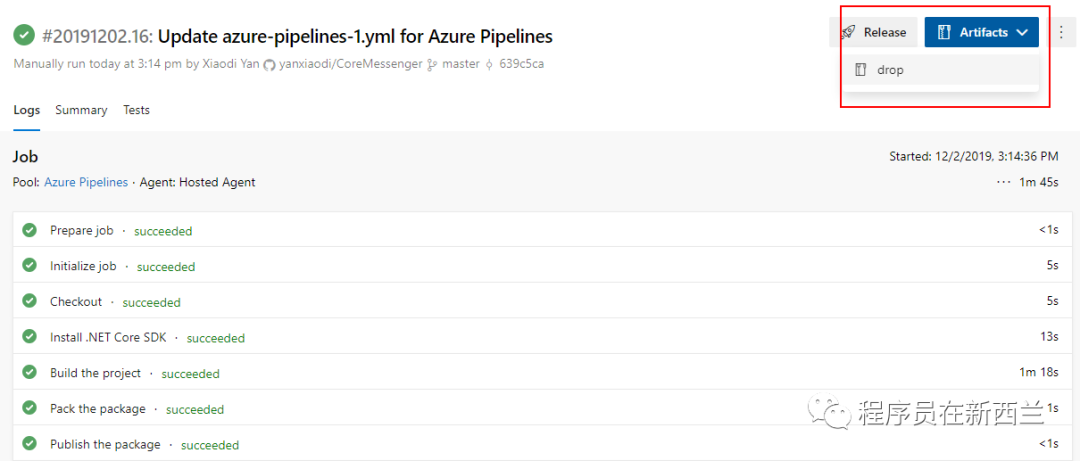Click the 1m 18s duration of Build step
The width and height of the screenshot is (1080, 461).
click(x=1039, y=372)
